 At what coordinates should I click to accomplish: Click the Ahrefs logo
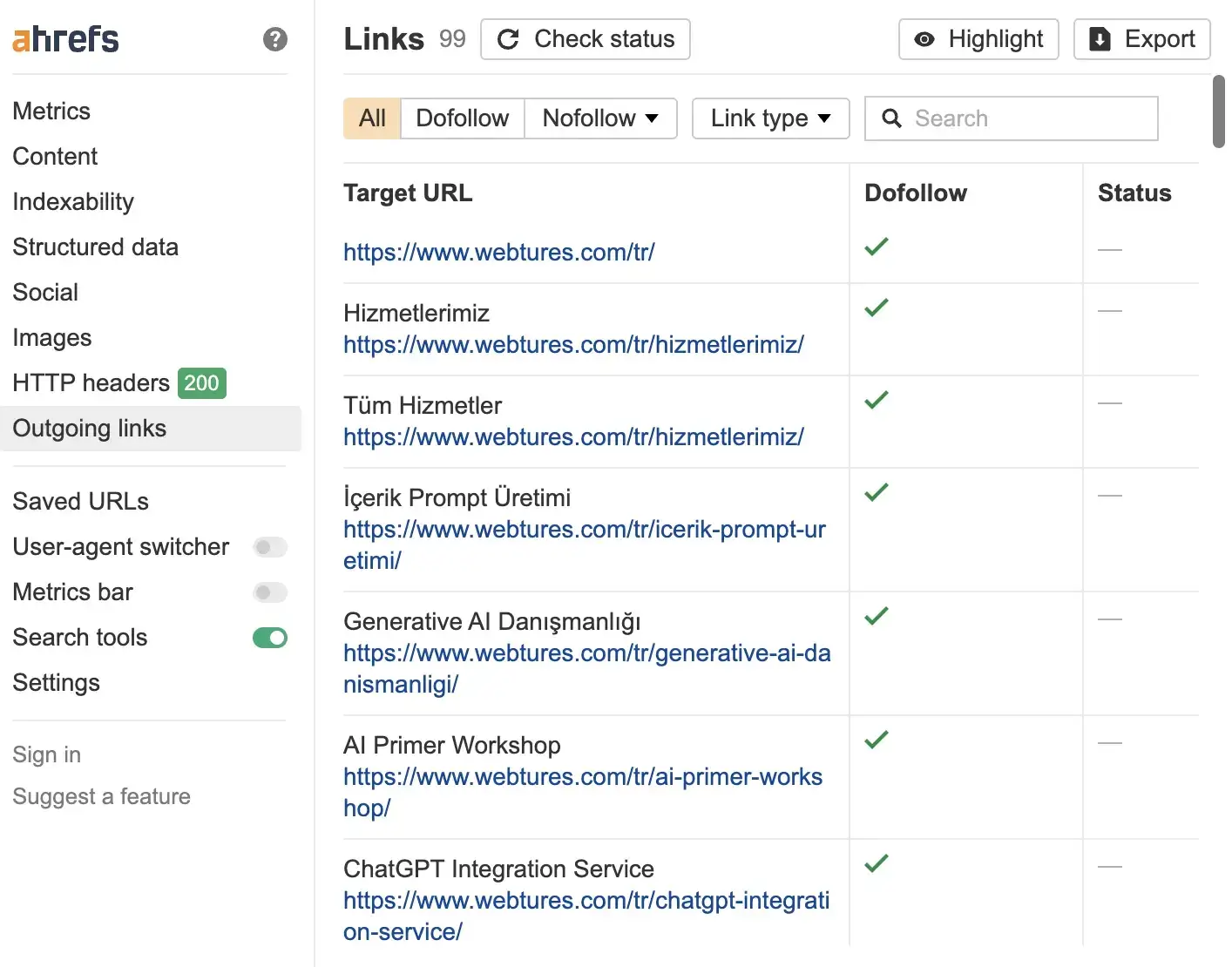click(x=64, y=38)
